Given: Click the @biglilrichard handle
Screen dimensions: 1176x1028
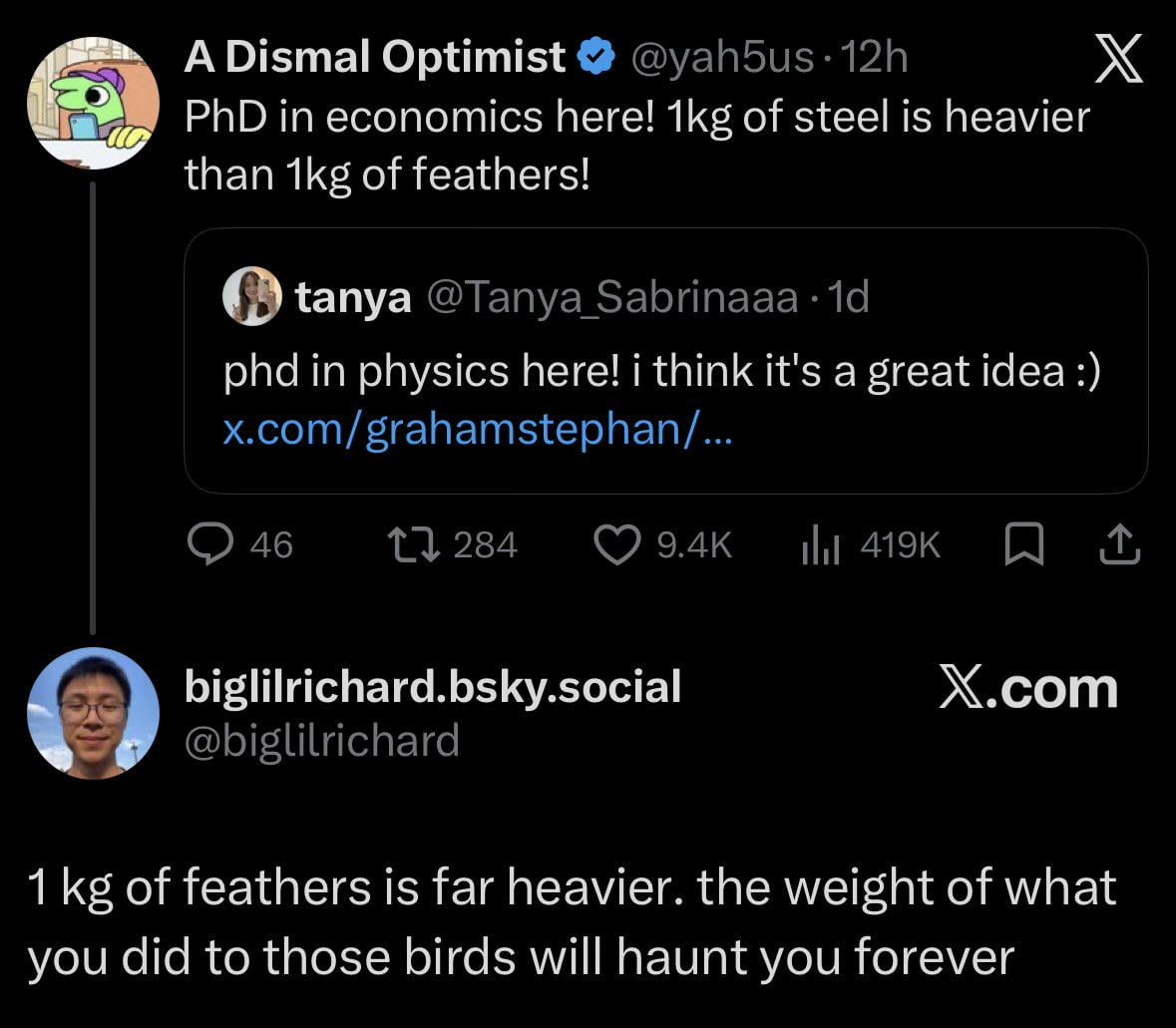Looking at the screenshot, I should [x=321, y=740].
